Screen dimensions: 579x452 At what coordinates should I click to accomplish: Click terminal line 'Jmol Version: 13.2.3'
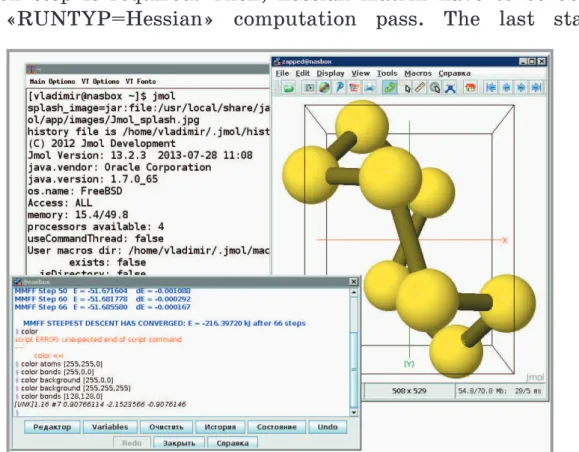140,155
